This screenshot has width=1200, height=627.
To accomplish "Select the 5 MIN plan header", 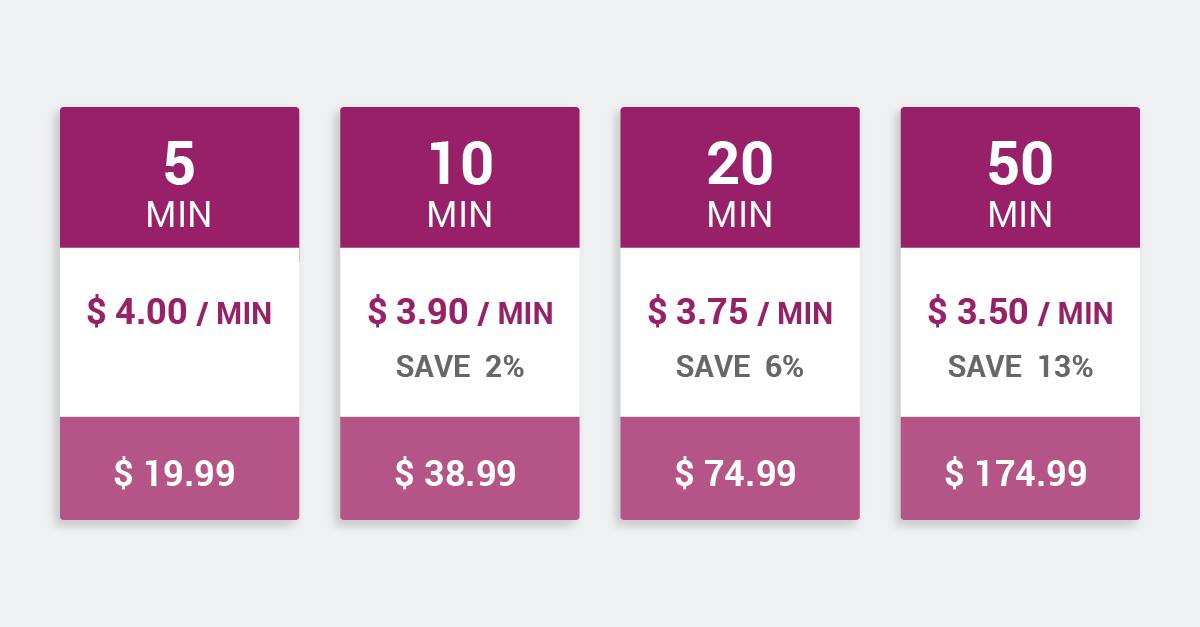I will click(179, 177).
